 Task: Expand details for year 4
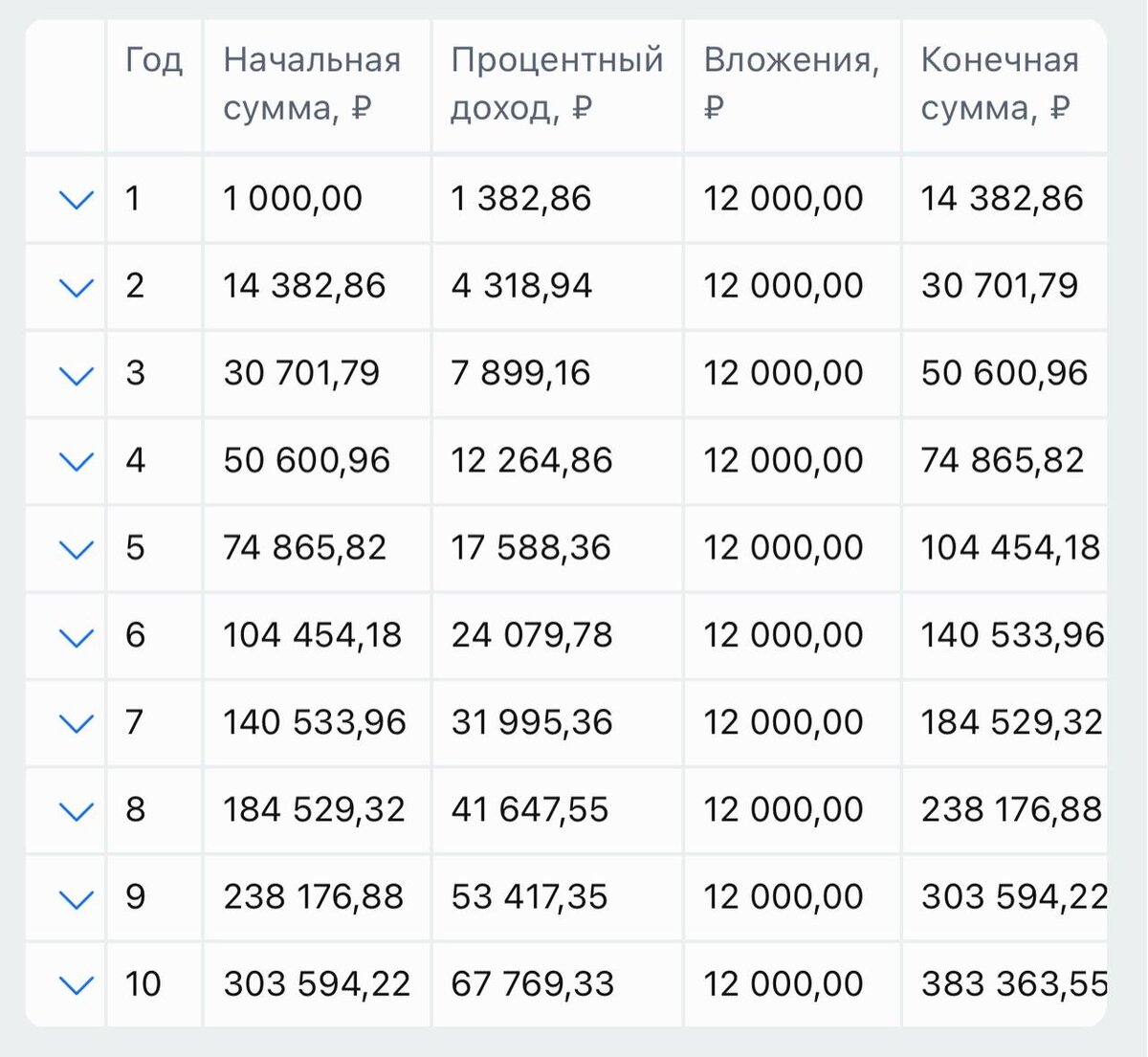[76, 460]
